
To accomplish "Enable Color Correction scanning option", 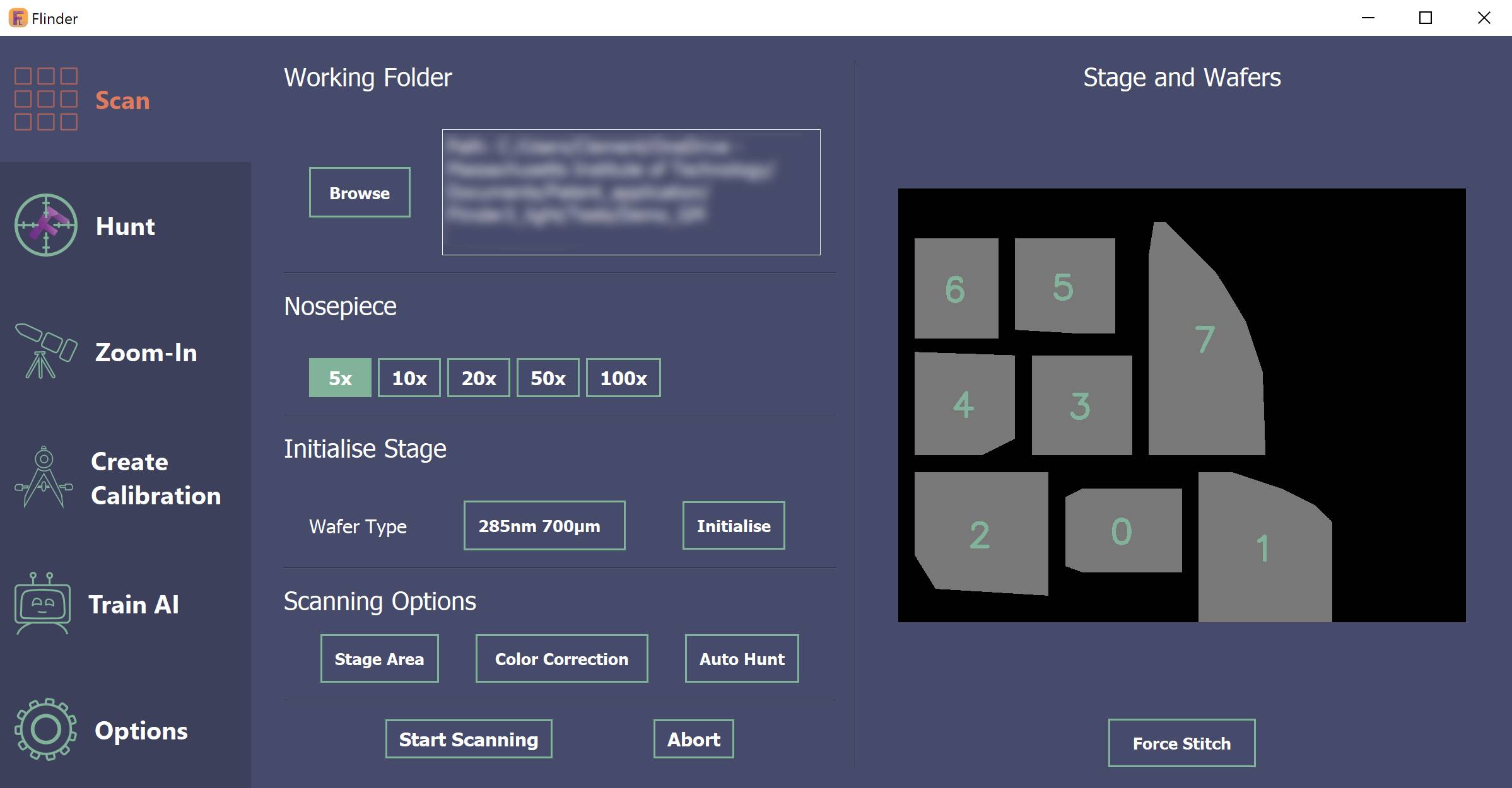I will [x=561, y=658].
